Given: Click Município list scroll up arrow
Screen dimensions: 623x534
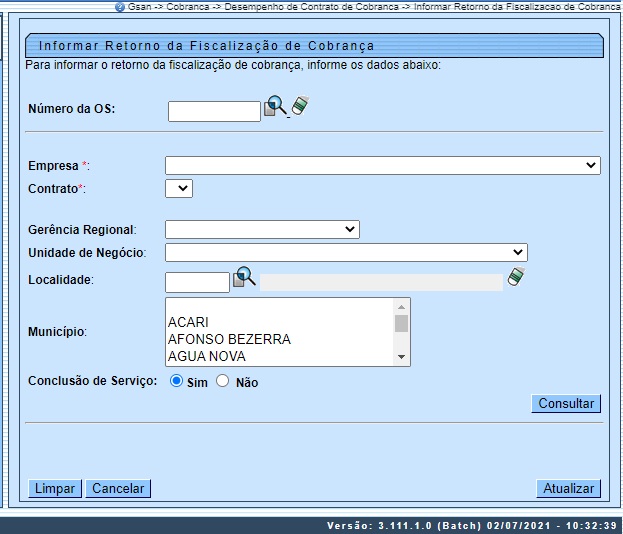Looking at the screenshot, I should (x=401, y=307).
